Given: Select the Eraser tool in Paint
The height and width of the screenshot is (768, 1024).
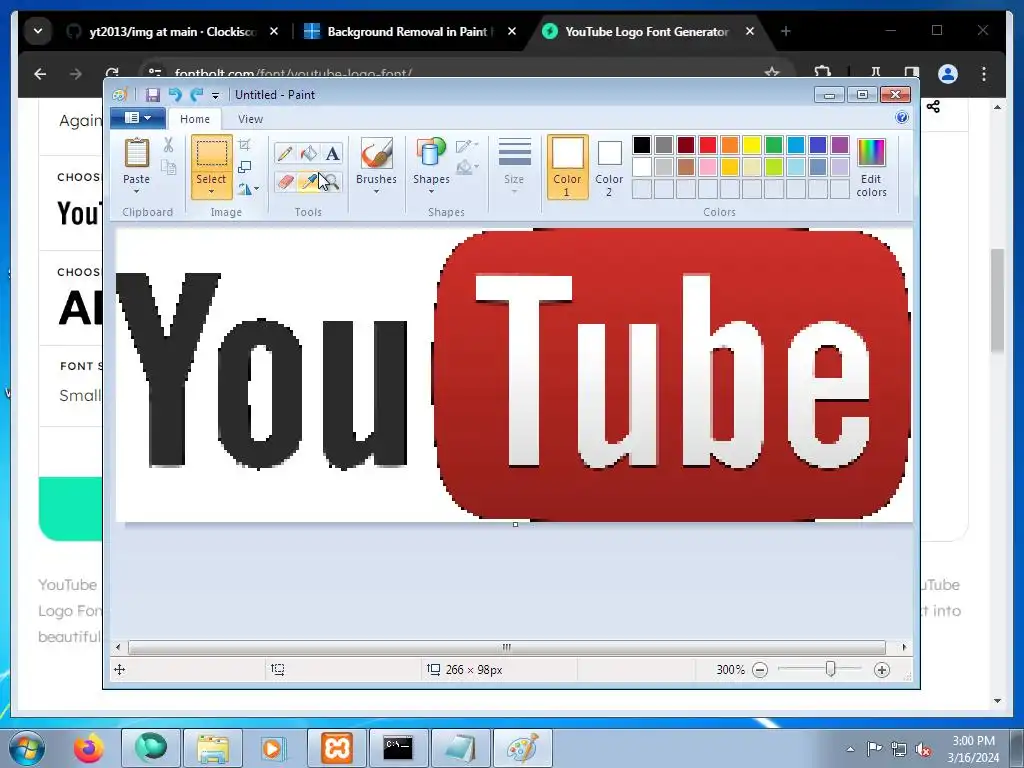Looking at the screenshot, I should tap(285, 182).
